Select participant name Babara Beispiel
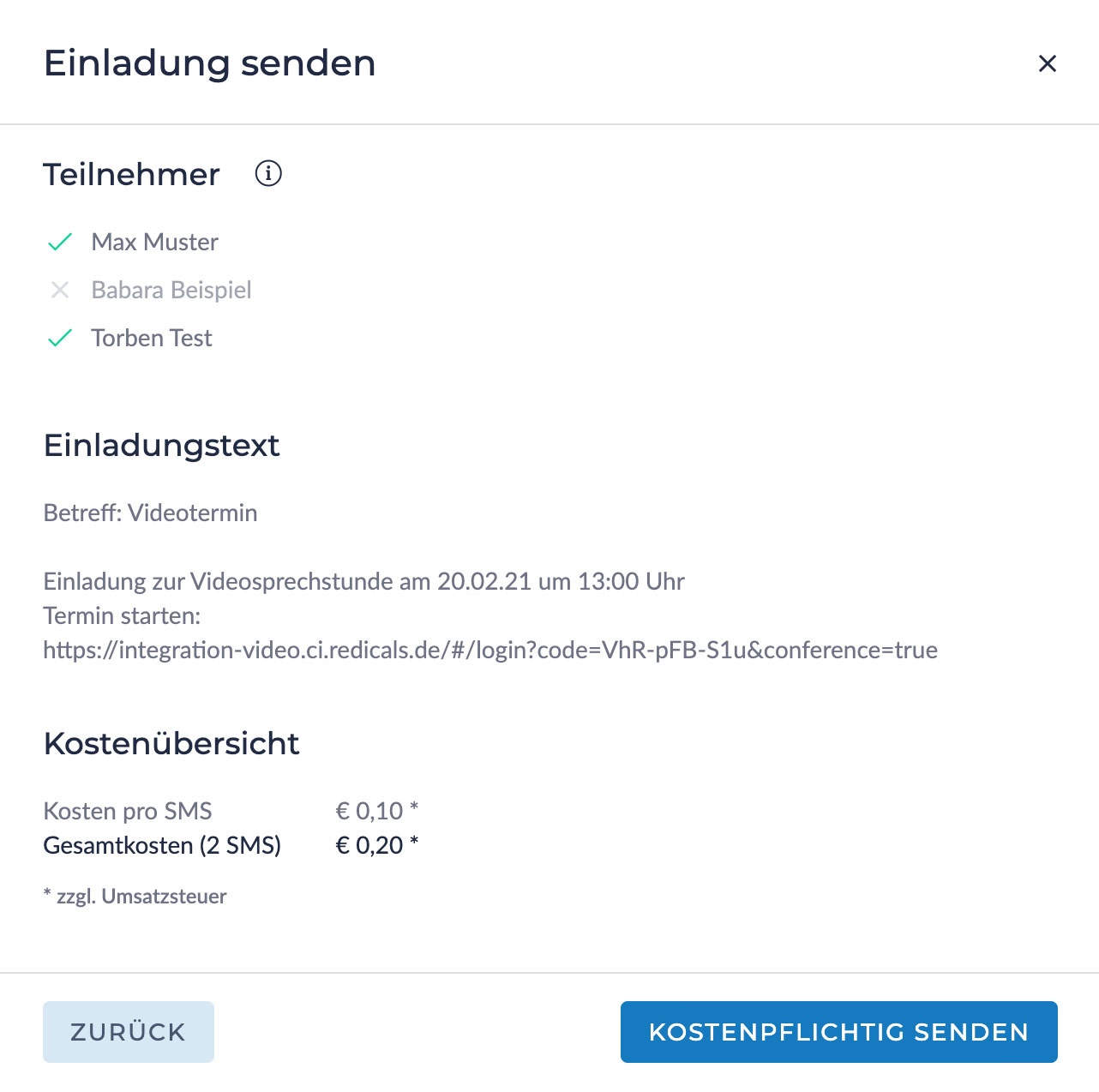The width and height of the screenshot is (1099, 1092). (171, 291)
